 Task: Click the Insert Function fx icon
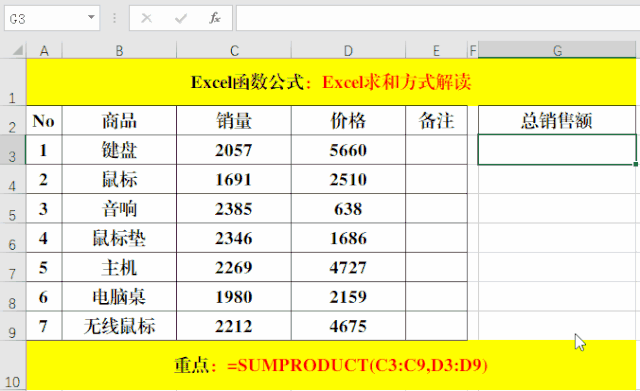click(215, 18)
